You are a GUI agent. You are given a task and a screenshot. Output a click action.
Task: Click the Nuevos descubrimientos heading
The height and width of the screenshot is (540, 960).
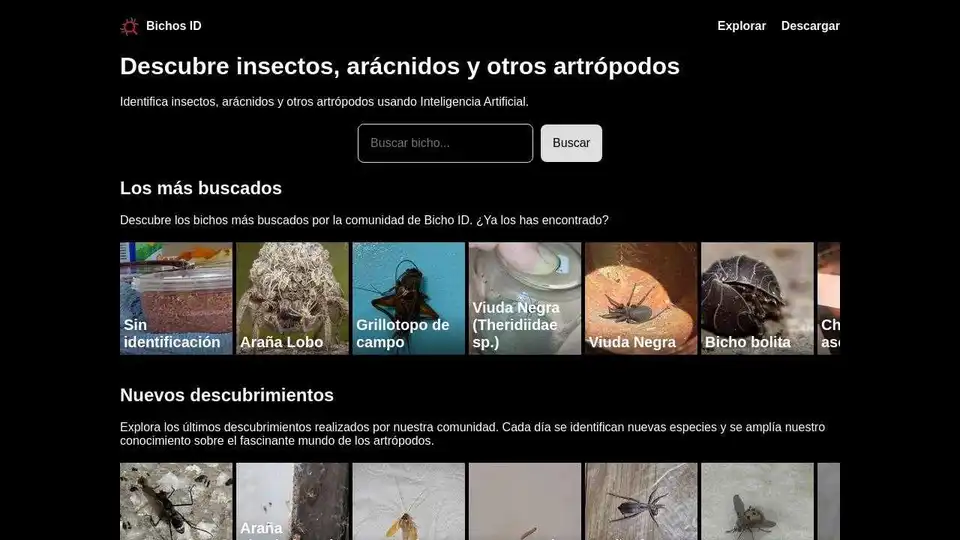coord(227,395)
